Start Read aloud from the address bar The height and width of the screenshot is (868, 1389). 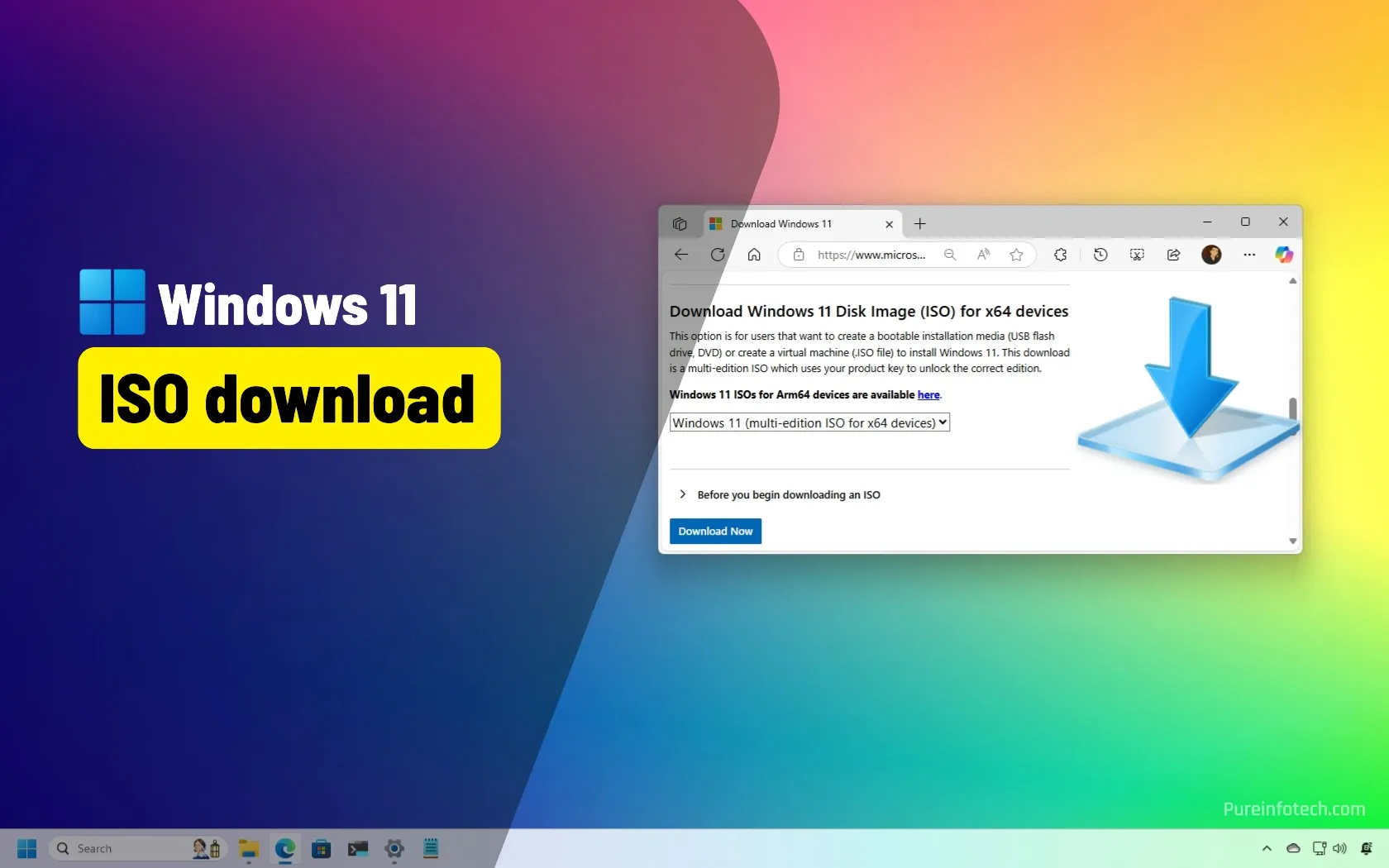pyautogui.click(x=983, y=255)
